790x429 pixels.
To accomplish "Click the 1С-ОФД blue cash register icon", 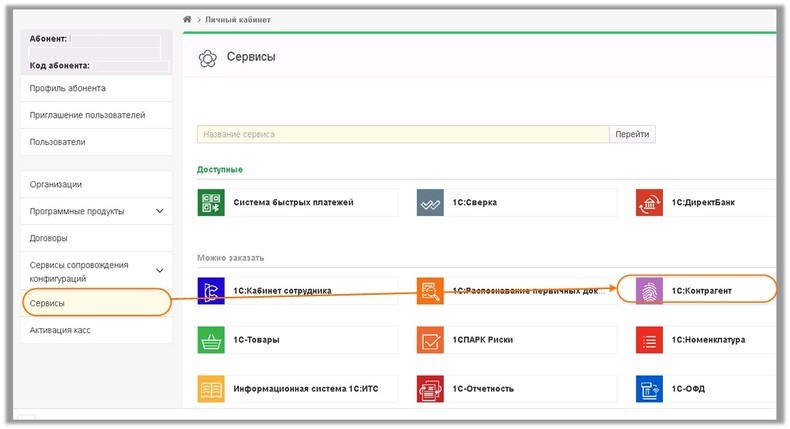I will coord(649,389).
